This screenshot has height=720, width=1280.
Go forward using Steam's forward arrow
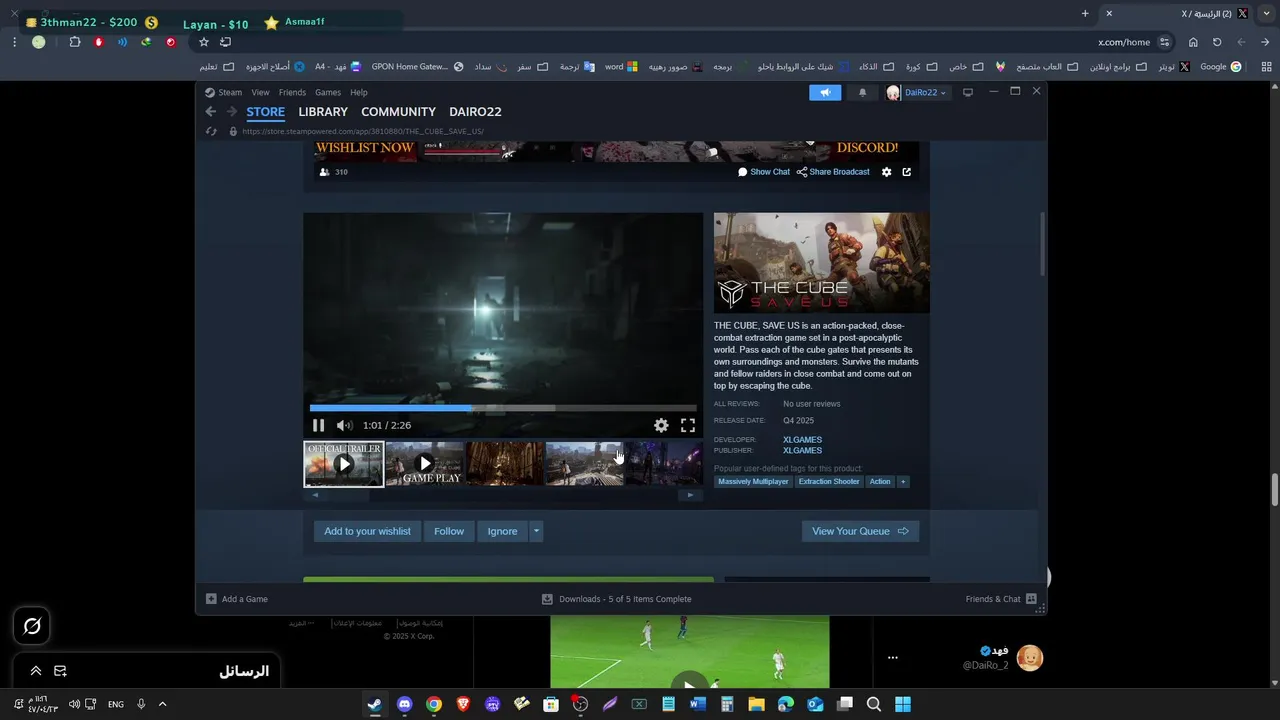point(231,112)
